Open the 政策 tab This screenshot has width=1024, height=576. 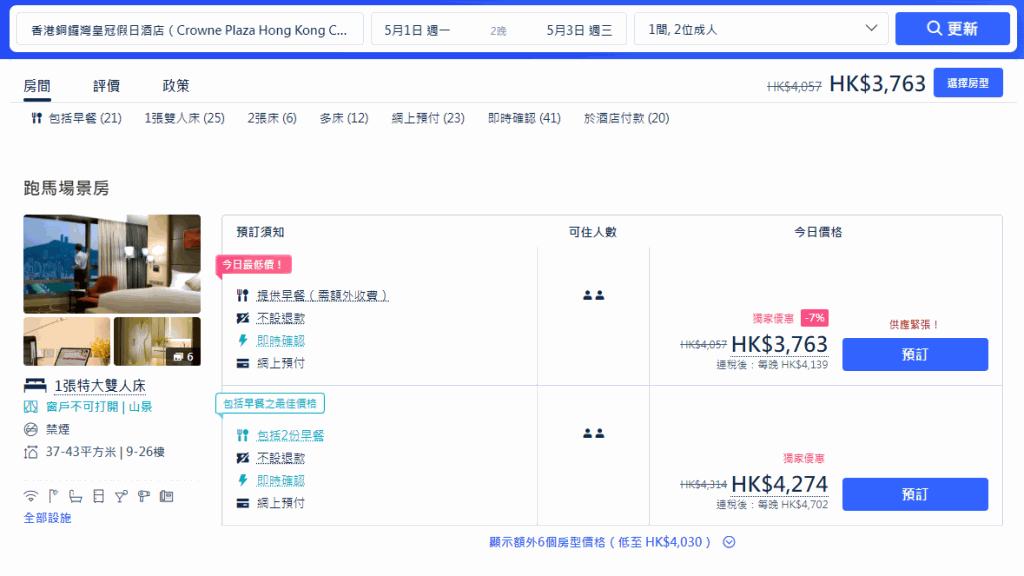coord(175,85)
